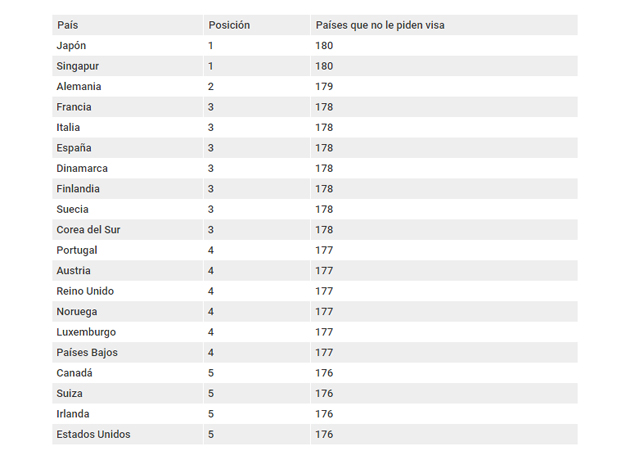The image size is (630, 460).
Task: Click the position number in the Alemania row
Action: (211, 87)
